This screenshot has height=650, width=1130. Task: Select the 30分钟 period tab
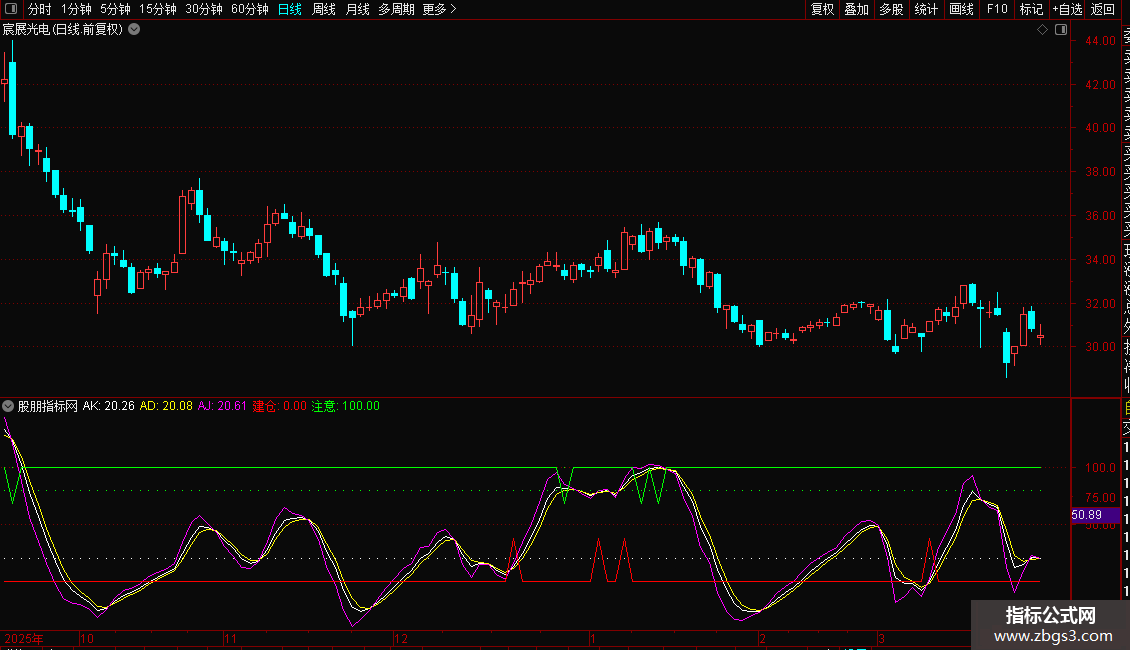pos(204,9)
